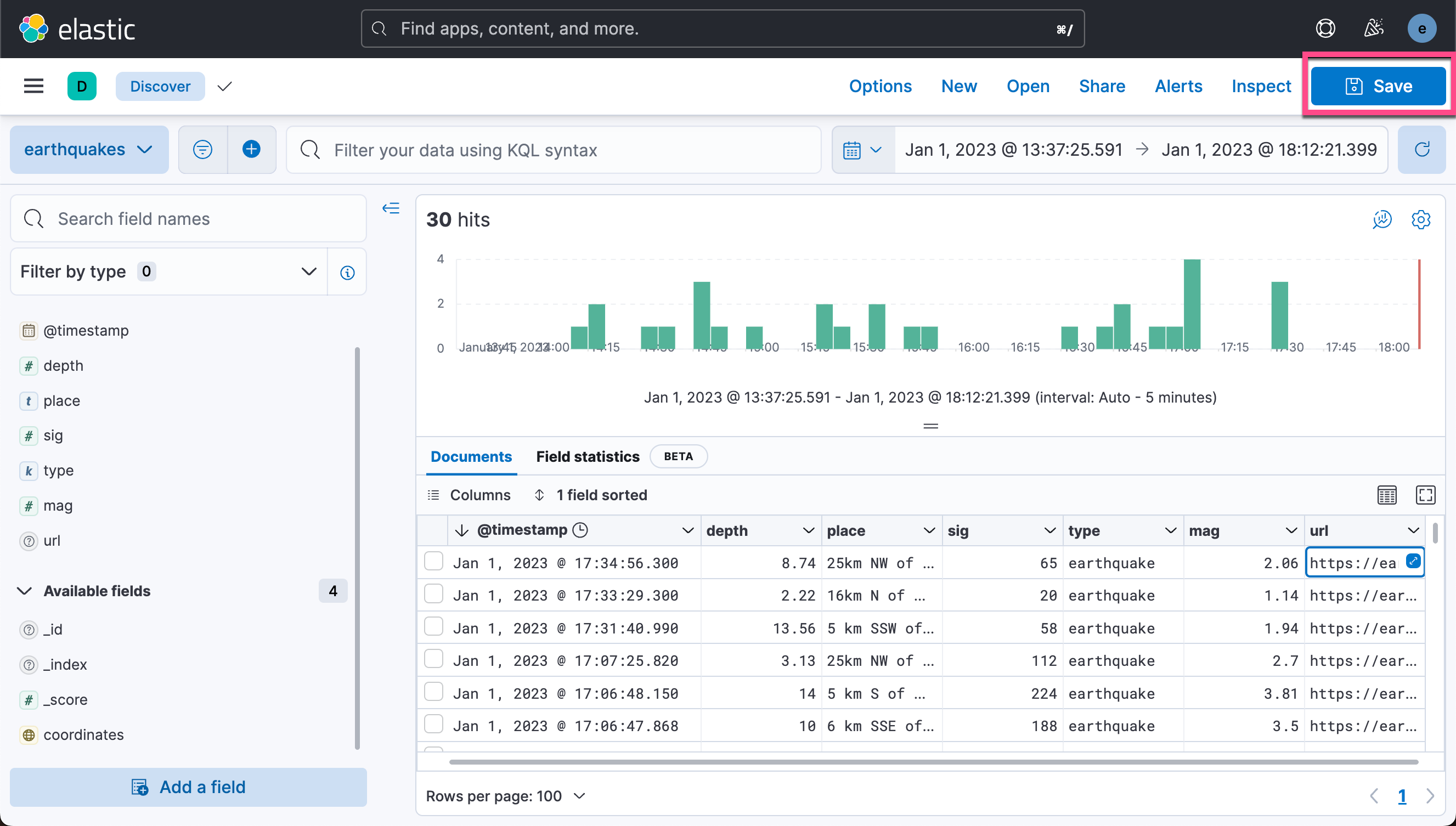Switch to the Field statistics tab

pyautogui.click(x=587, y=457)
